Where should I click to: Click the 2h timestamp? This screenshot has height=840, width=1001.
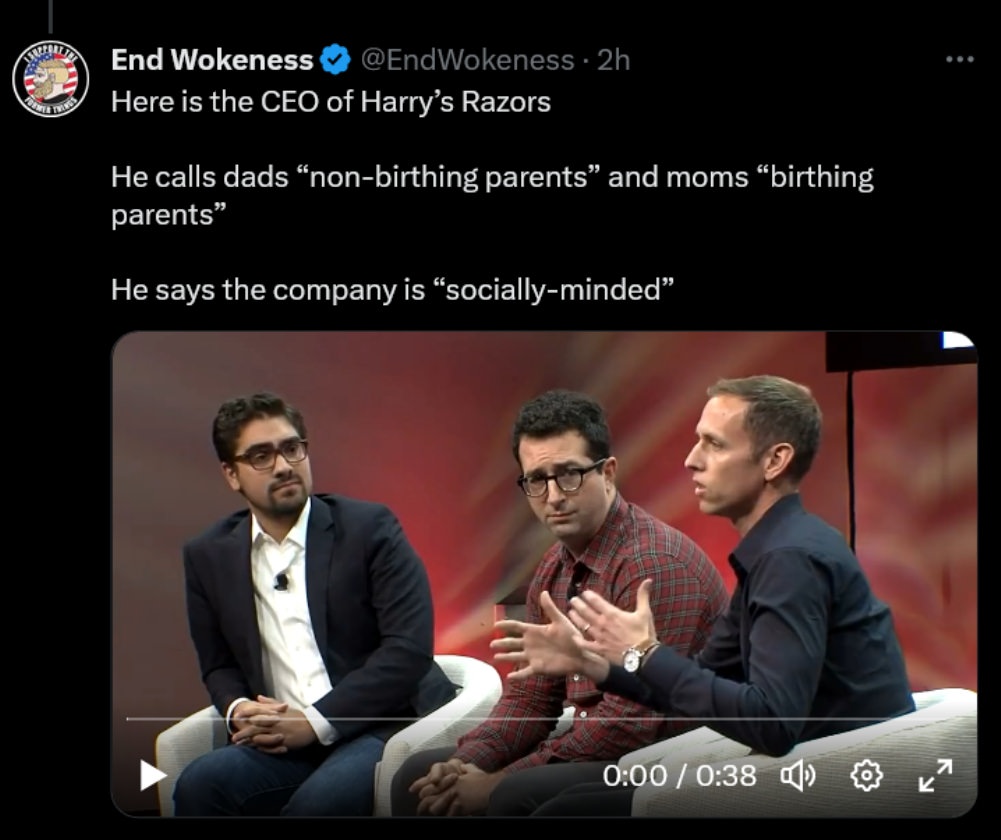pos(613,60)
